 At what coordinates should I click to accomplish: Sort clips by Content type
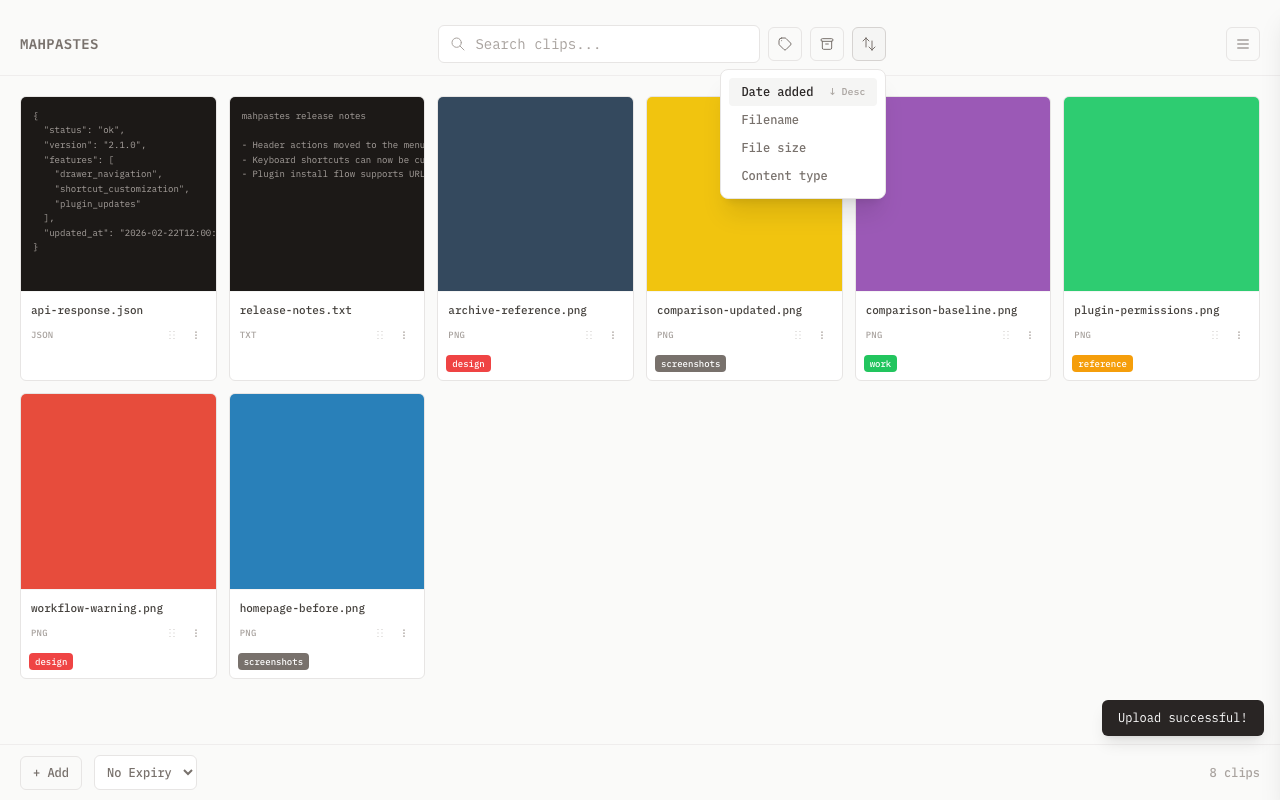[x=784, y=176]
